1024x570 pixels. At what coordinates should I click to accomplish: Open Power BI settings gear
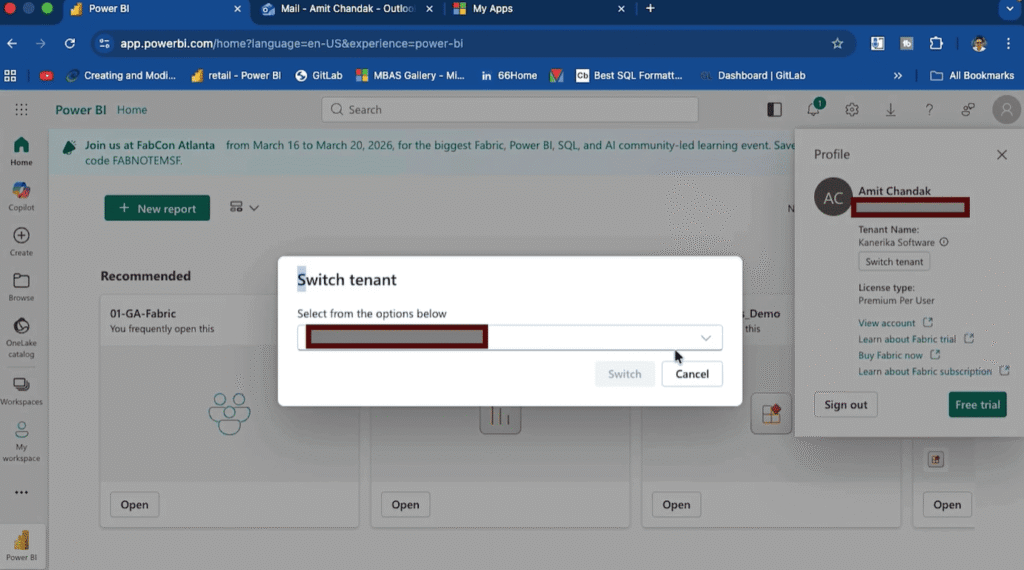(x=852, y=110)
